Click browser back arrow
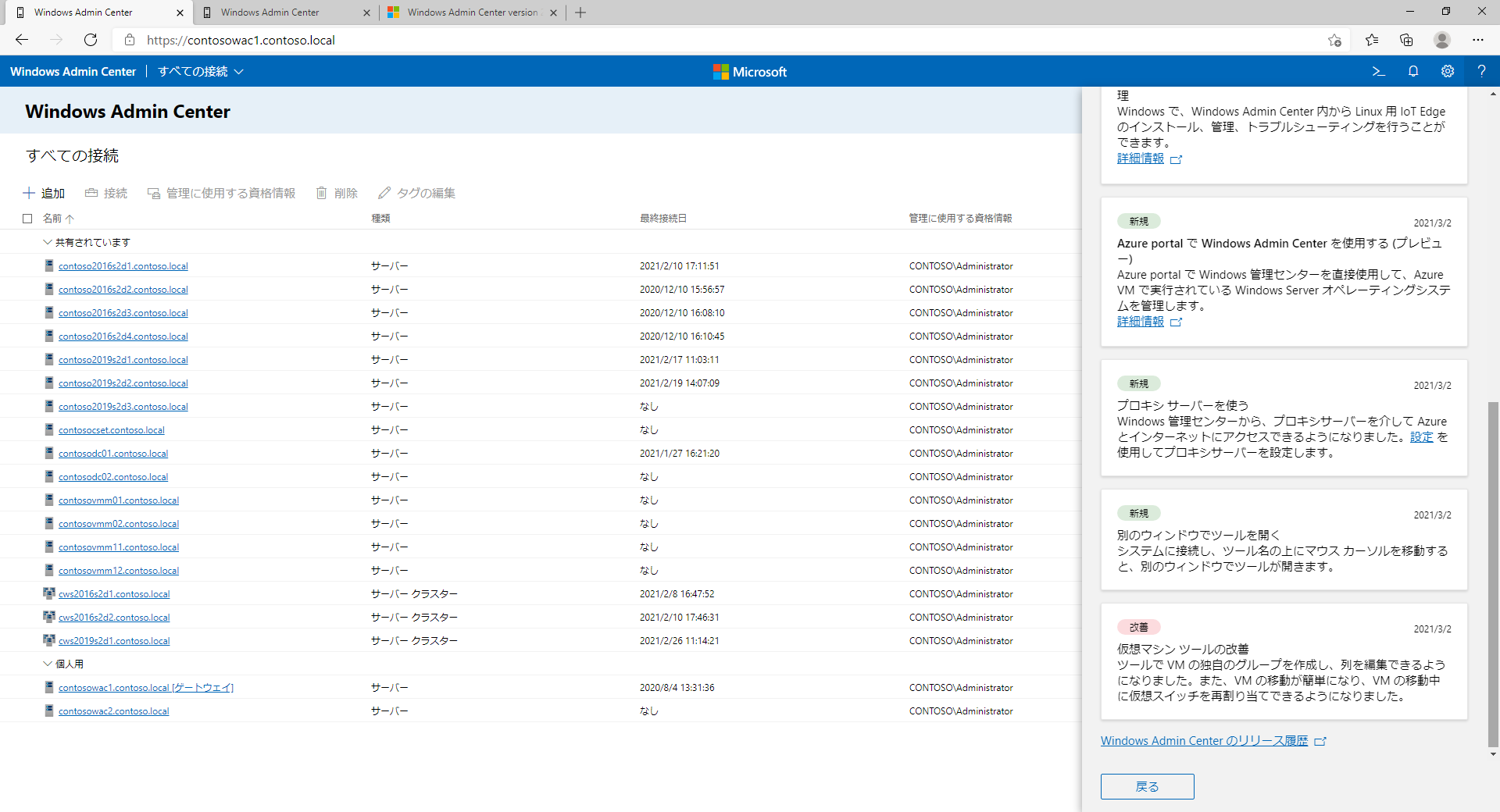Screen dimensions: 1500x812 click(x=22, y=40)
